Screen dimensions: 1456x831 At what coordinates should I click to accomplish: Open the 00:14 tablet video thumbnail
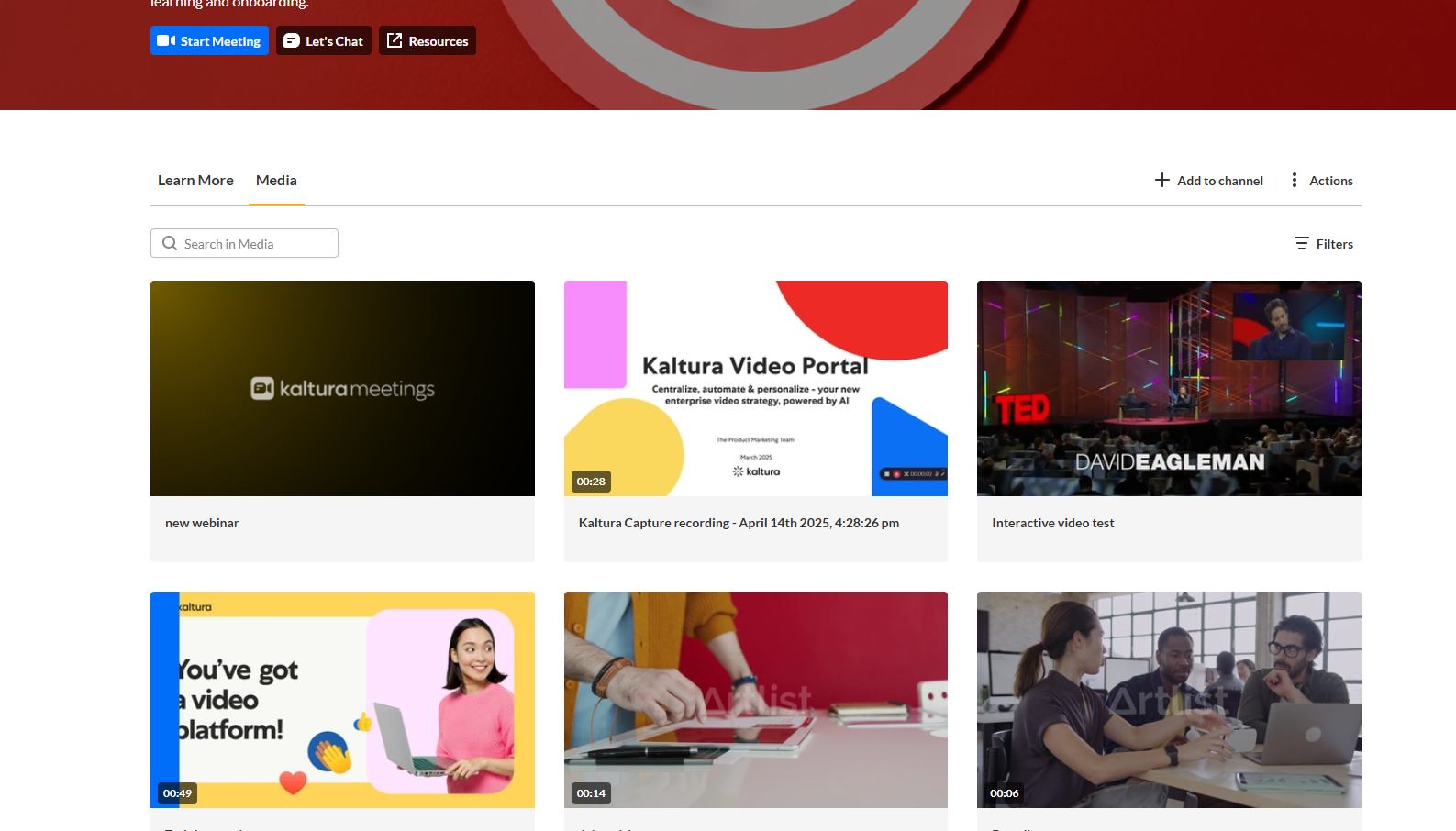(756, 700)
